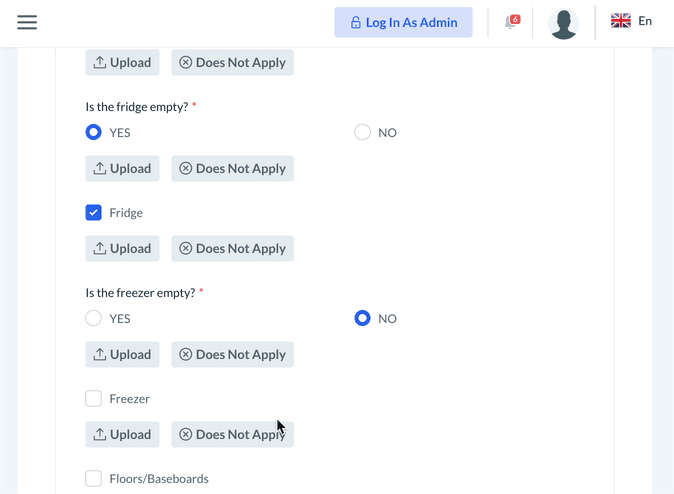Image resolution: width=674 pixels, height=494 pixels.
Task: Select NO for fridge empty question
Action: click(363, 132)
